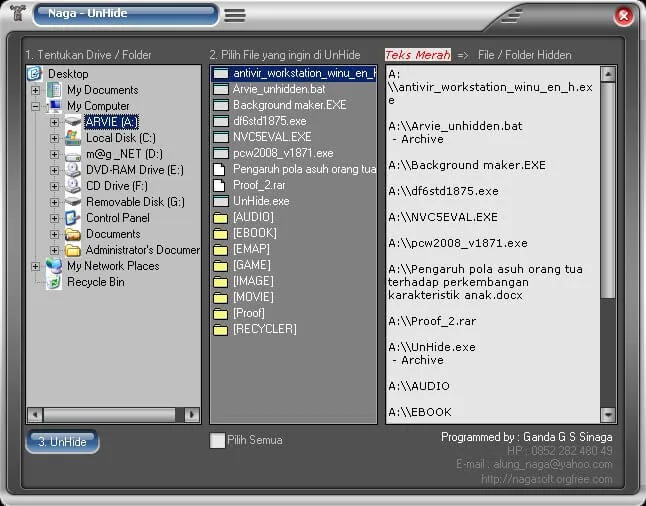Click the DVD-RAM Drive (E:) icon

pos(73,170)
